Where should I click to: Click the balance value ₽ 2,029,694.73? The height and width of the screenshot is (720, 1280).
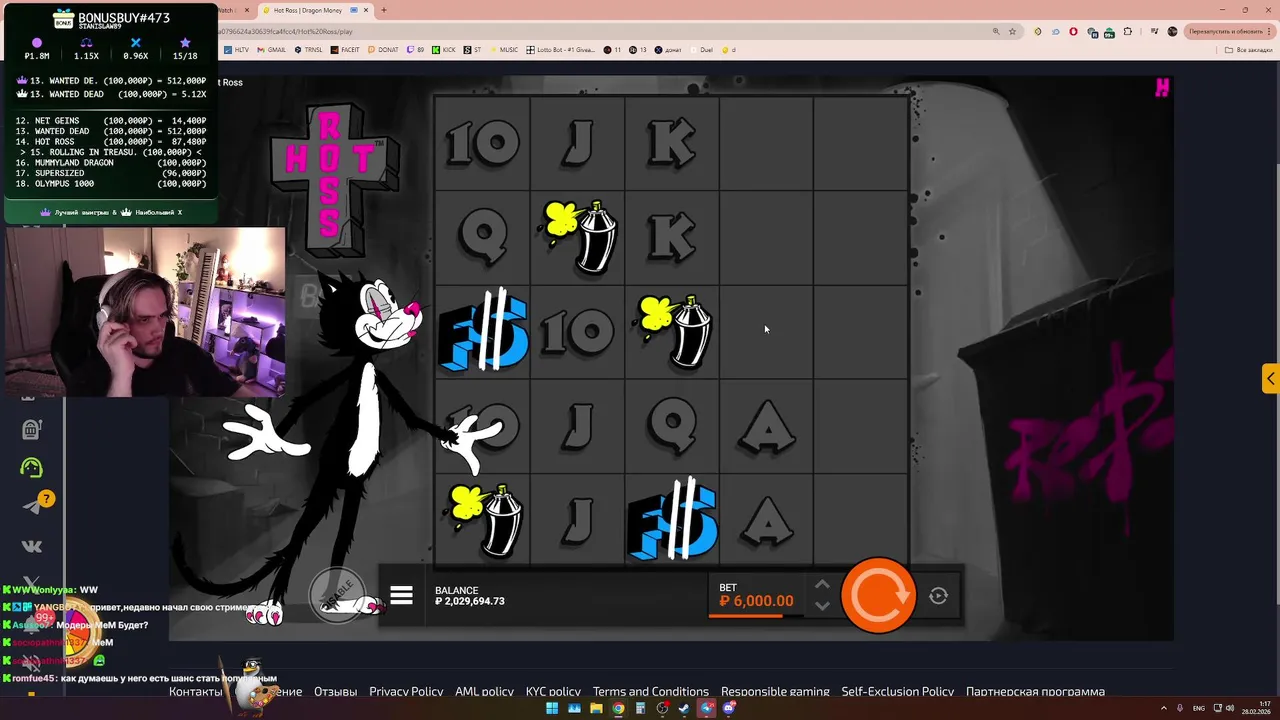point(470,601)
